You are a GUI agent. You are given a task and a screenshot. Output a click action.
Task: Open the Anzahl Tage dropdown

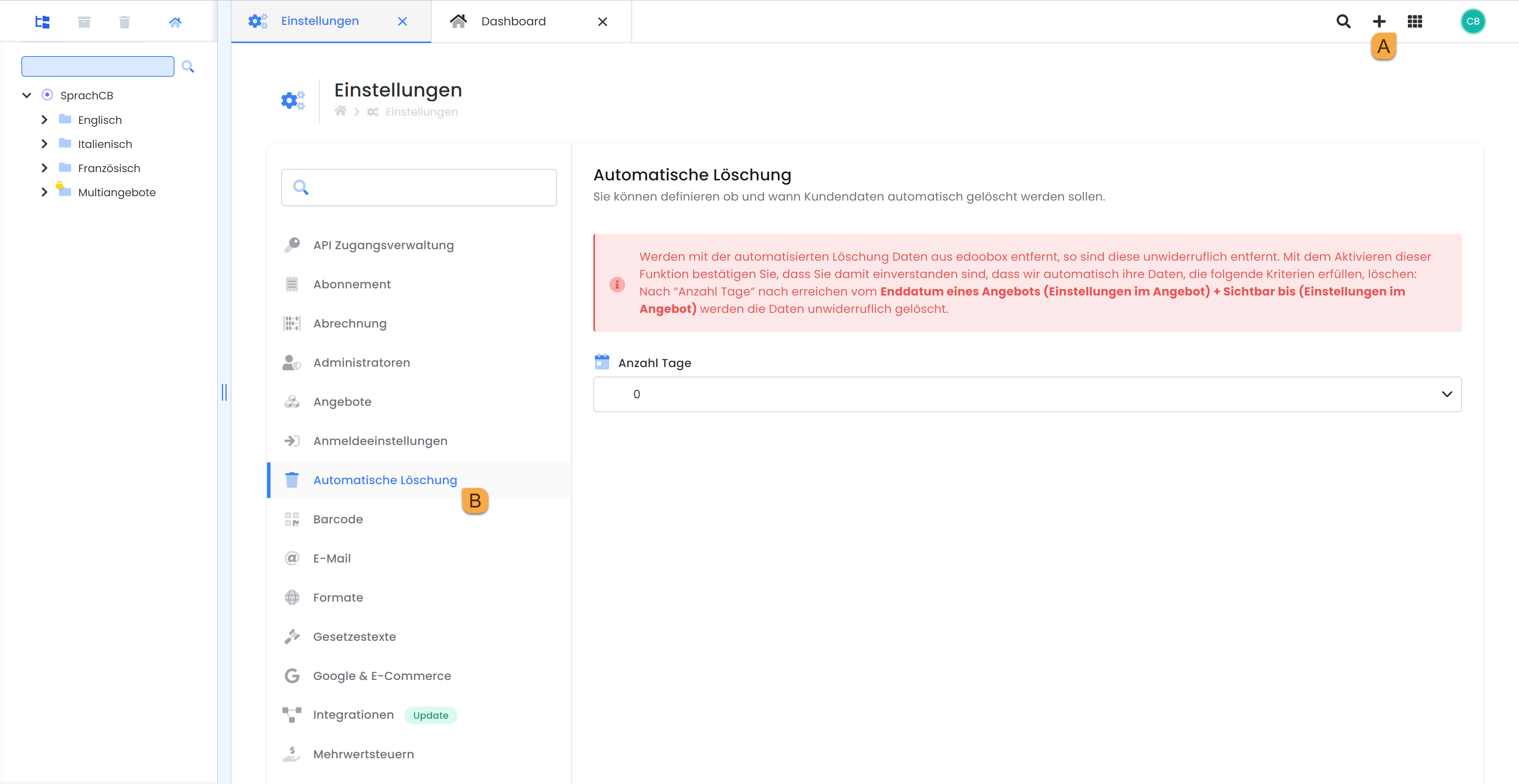(x=1027, y=394)
